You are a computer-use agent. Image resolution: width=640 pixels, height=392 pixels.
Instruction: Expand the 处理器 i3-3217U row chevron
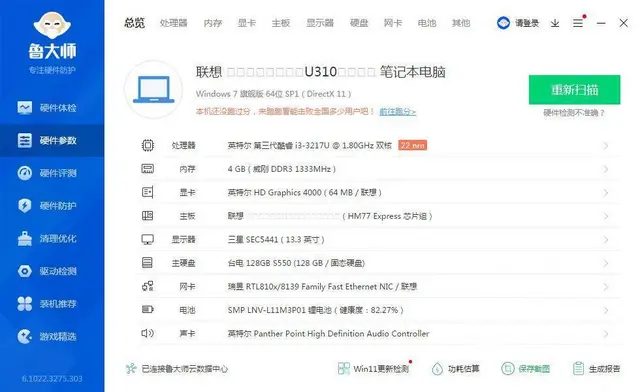click(606, 145)
